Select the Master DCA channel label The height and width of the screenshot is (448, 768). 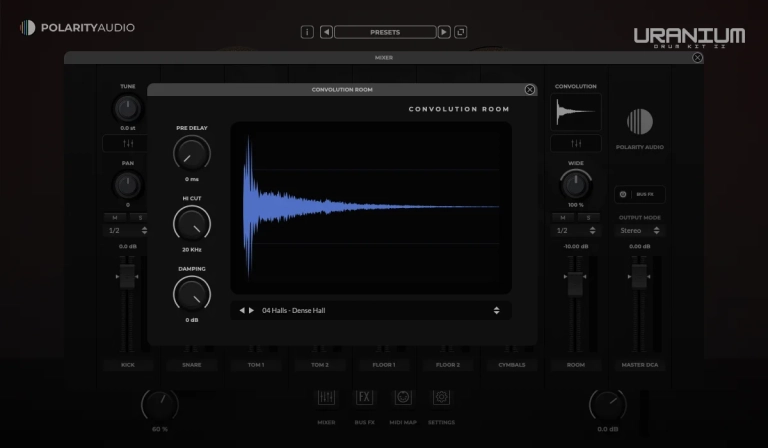click(640, 365)
